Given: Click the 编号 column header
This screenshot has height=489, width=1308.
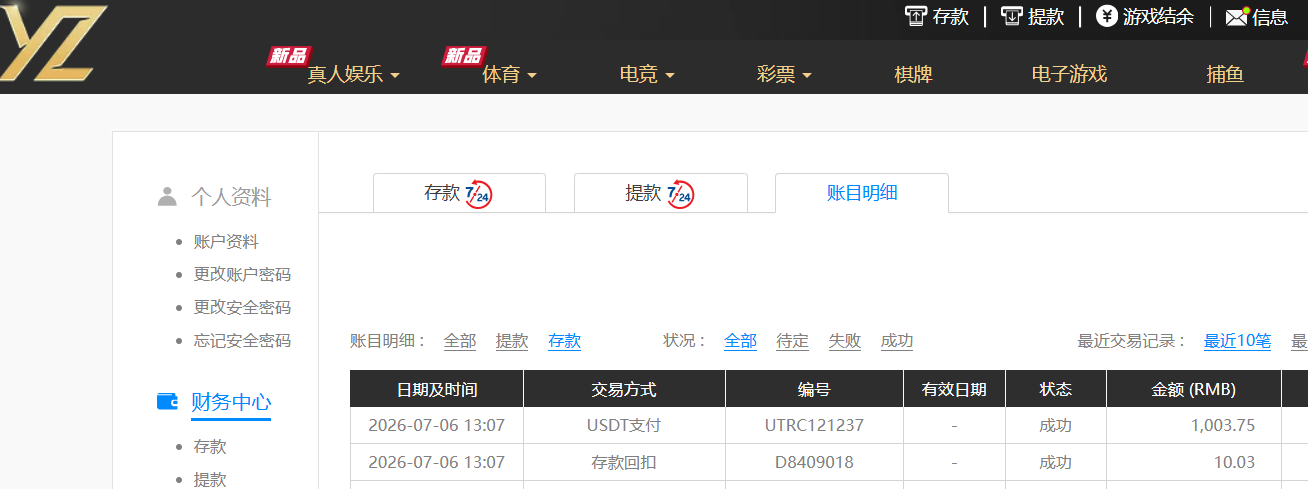Looking at the screenshot, I should click(x=814, y=389).
